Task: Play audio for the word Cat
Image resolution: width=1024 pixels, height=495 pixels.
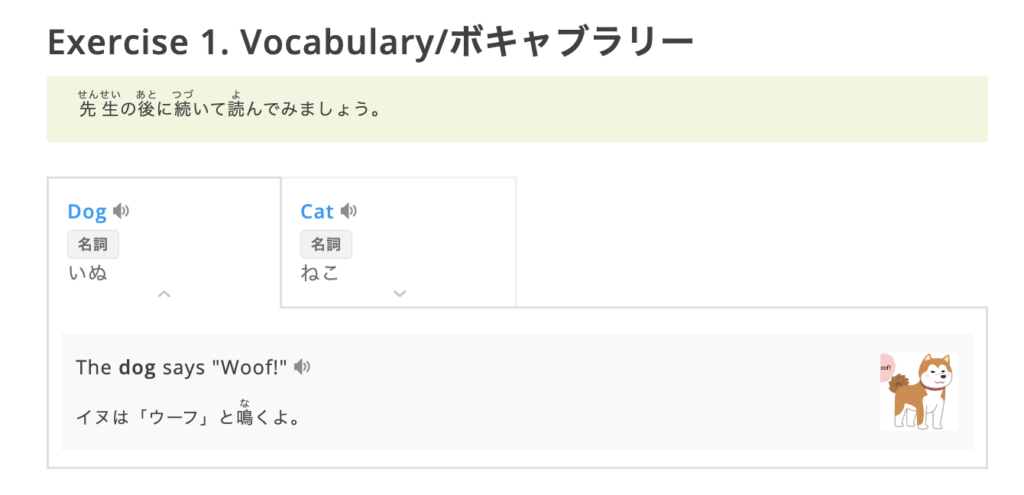Action: click(x=349, y=211)
